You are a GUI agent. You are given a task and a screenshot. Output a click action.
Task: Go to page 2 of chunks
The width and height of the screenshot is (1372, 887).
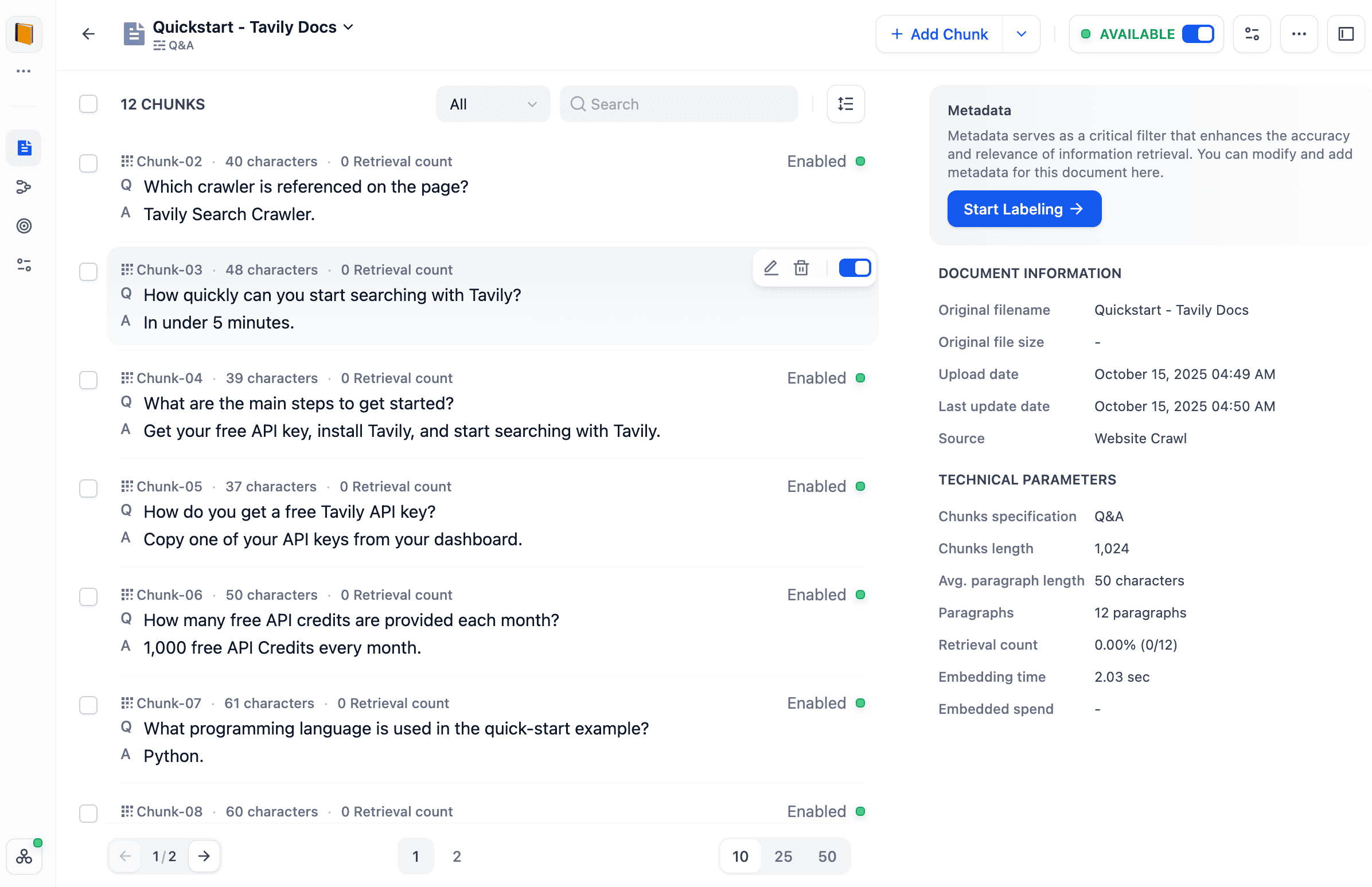tap(457, 856)
